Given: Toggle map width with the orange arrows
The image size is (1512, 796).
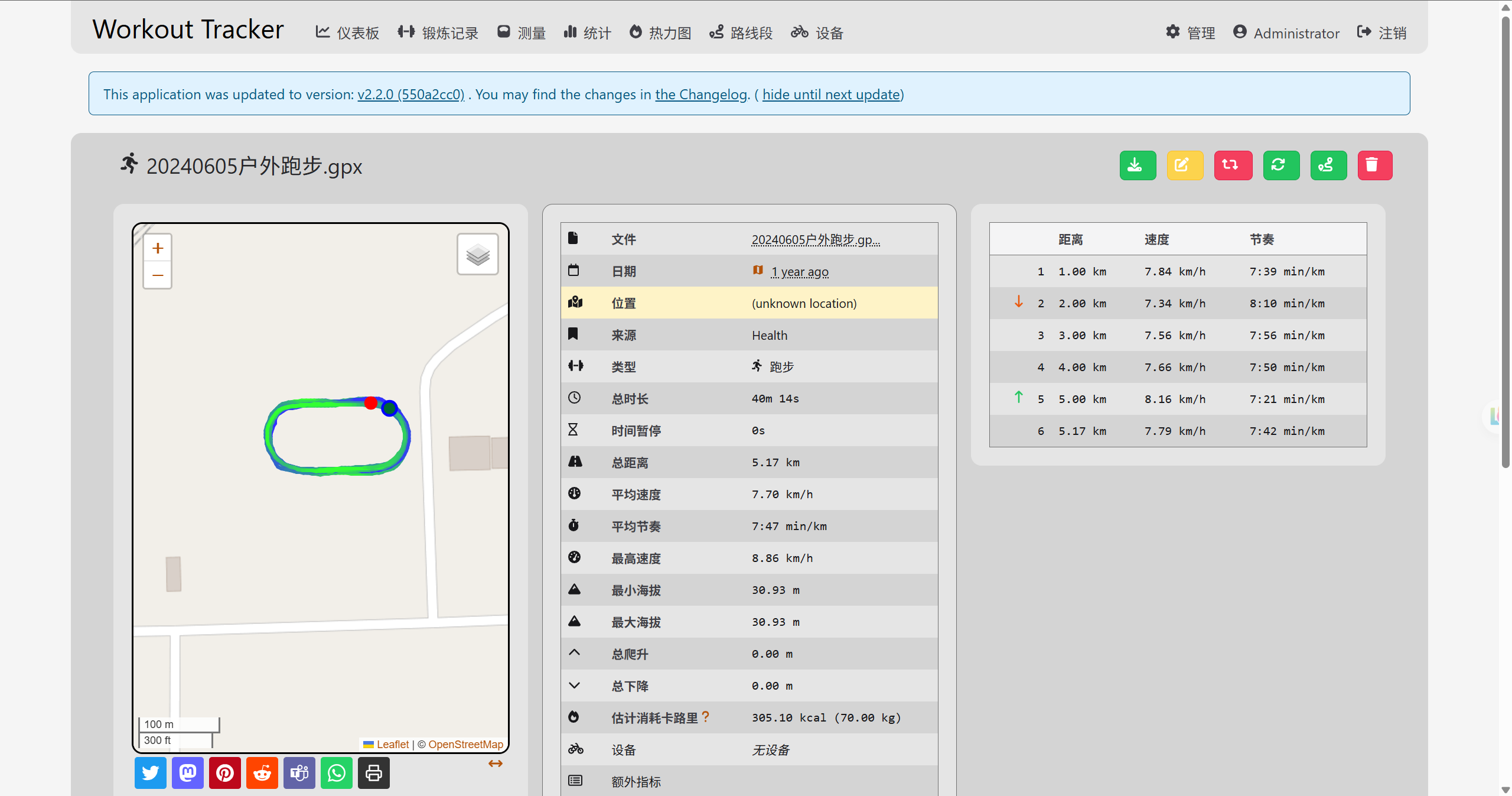Looking at the screenshot, I should [x=496, y=763].
